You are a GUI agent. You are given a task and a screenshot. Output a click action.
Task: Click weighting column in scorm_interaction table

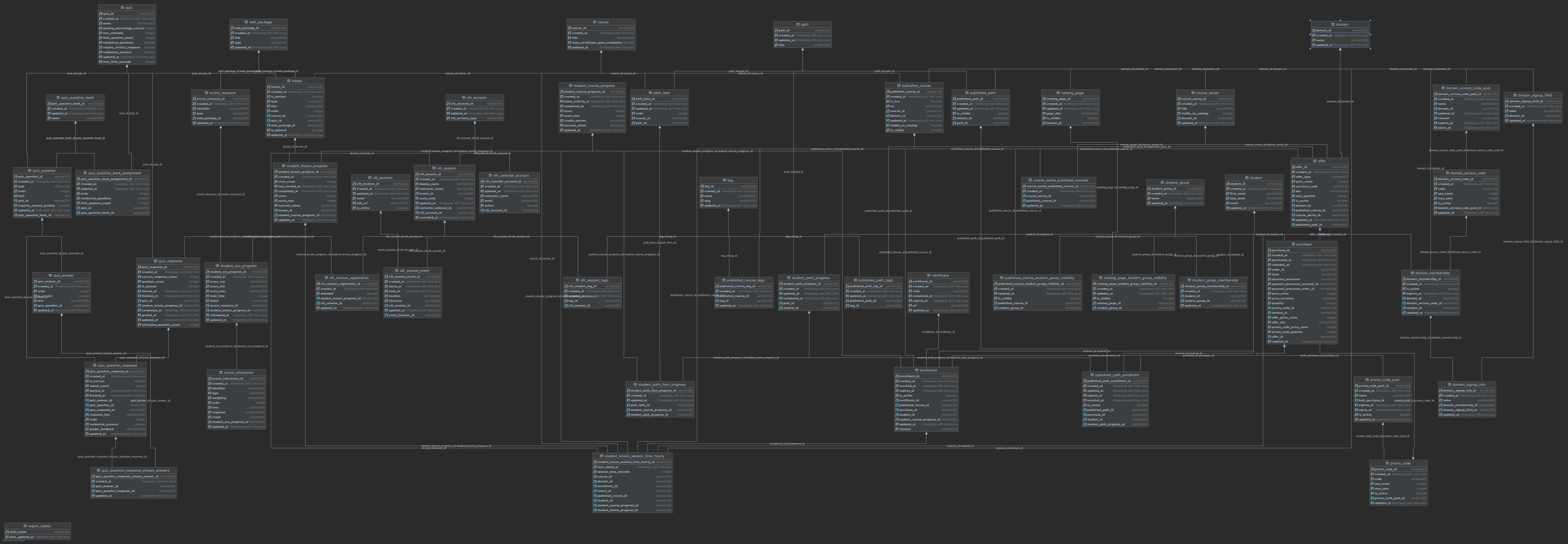coord(236,398)
